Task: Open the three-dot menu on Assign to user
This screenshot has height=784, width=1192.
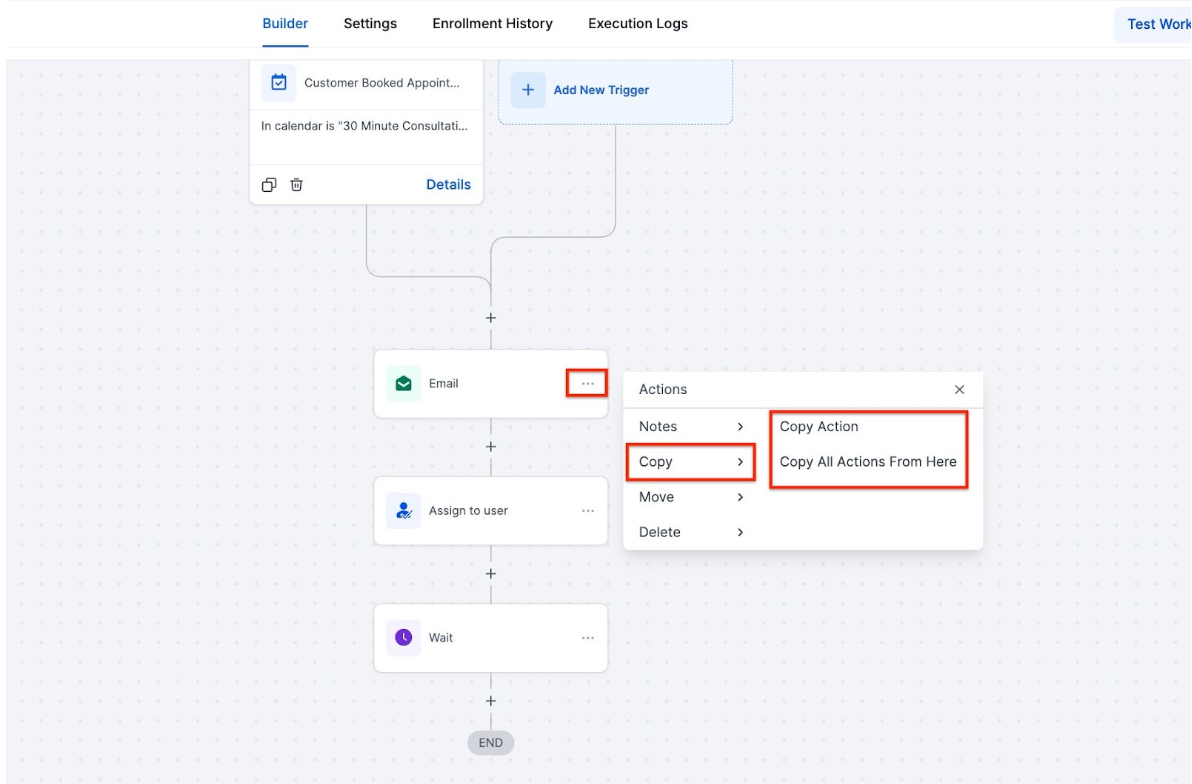Action: [x=587, y=510]
